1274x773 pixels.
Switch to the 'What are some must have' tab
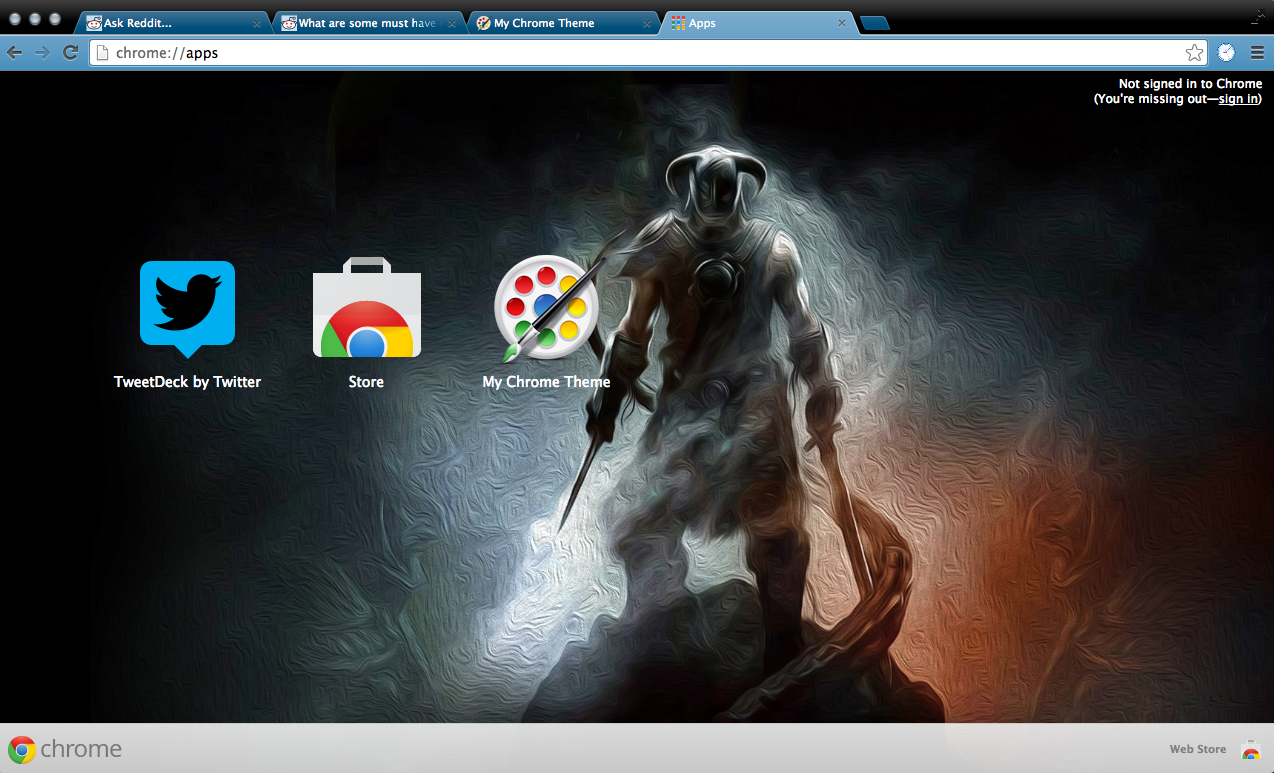[368, 23]
